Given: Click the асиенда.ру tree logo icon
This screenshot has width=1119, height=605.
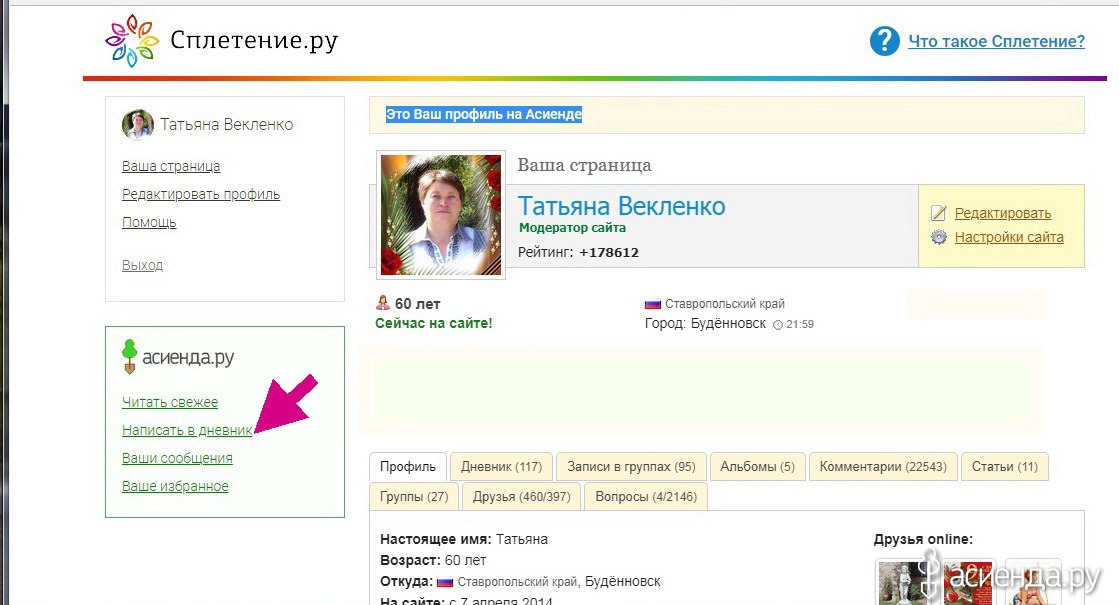Looking at the screenshot, I should coord(129,356).
